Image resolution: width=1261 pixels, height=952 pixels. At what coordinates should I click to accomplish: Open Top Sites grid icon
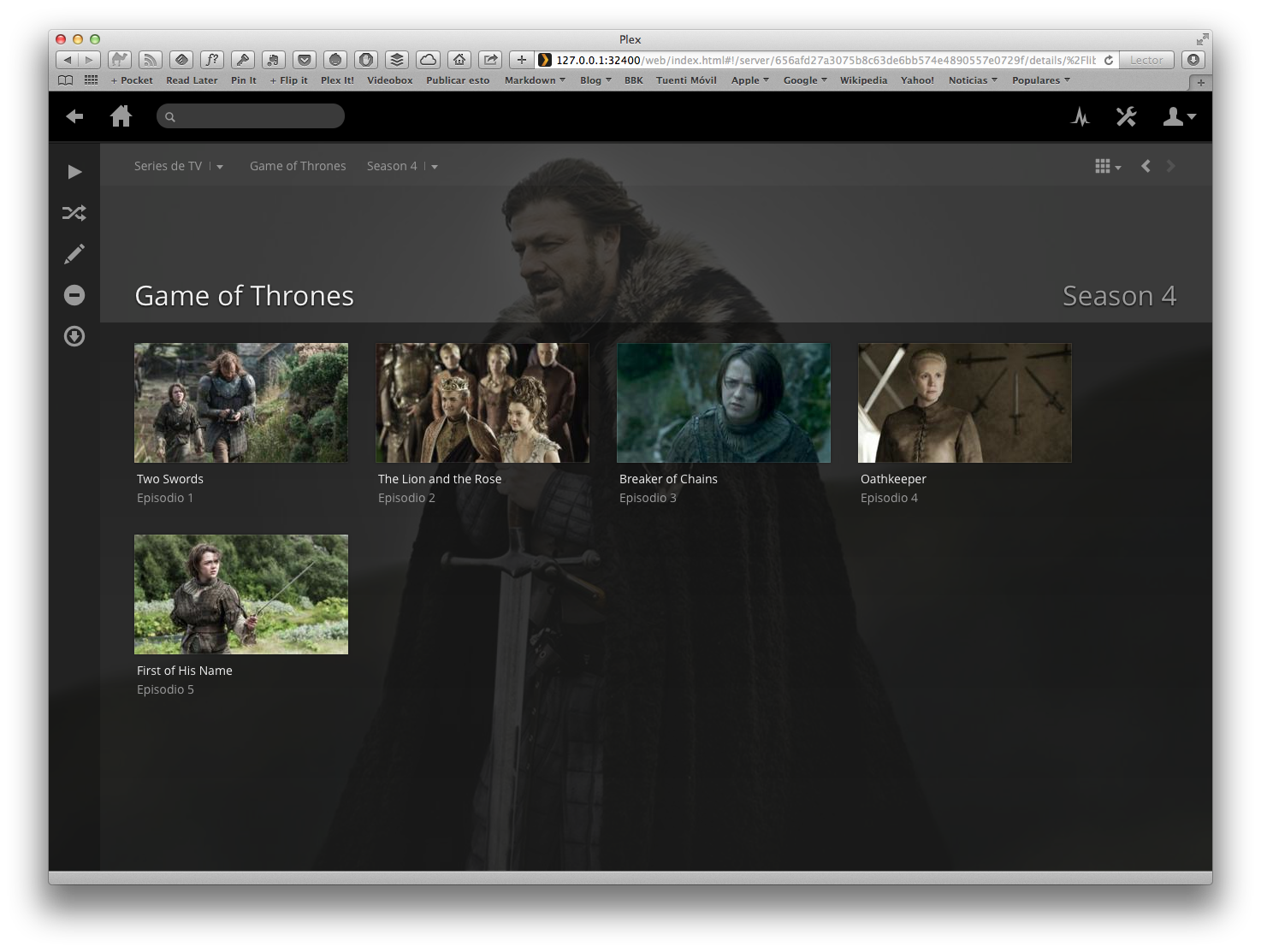(91, 80)
